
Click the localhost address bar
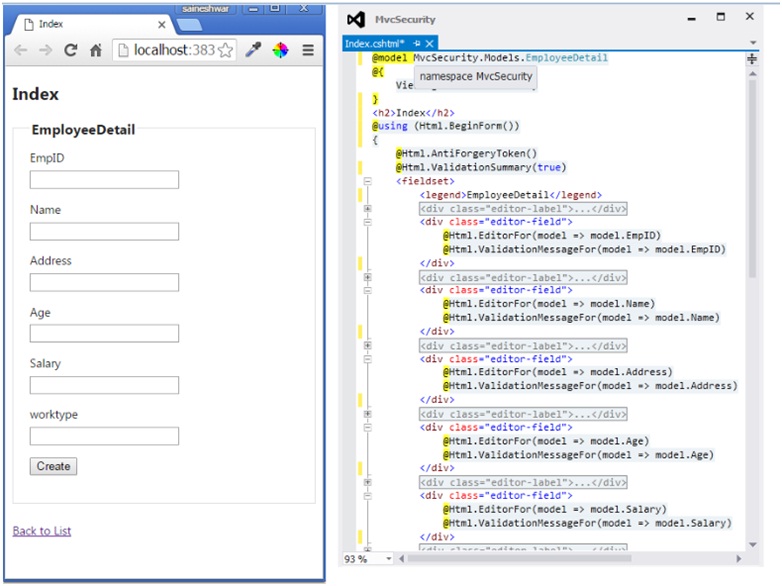[175, 50]
